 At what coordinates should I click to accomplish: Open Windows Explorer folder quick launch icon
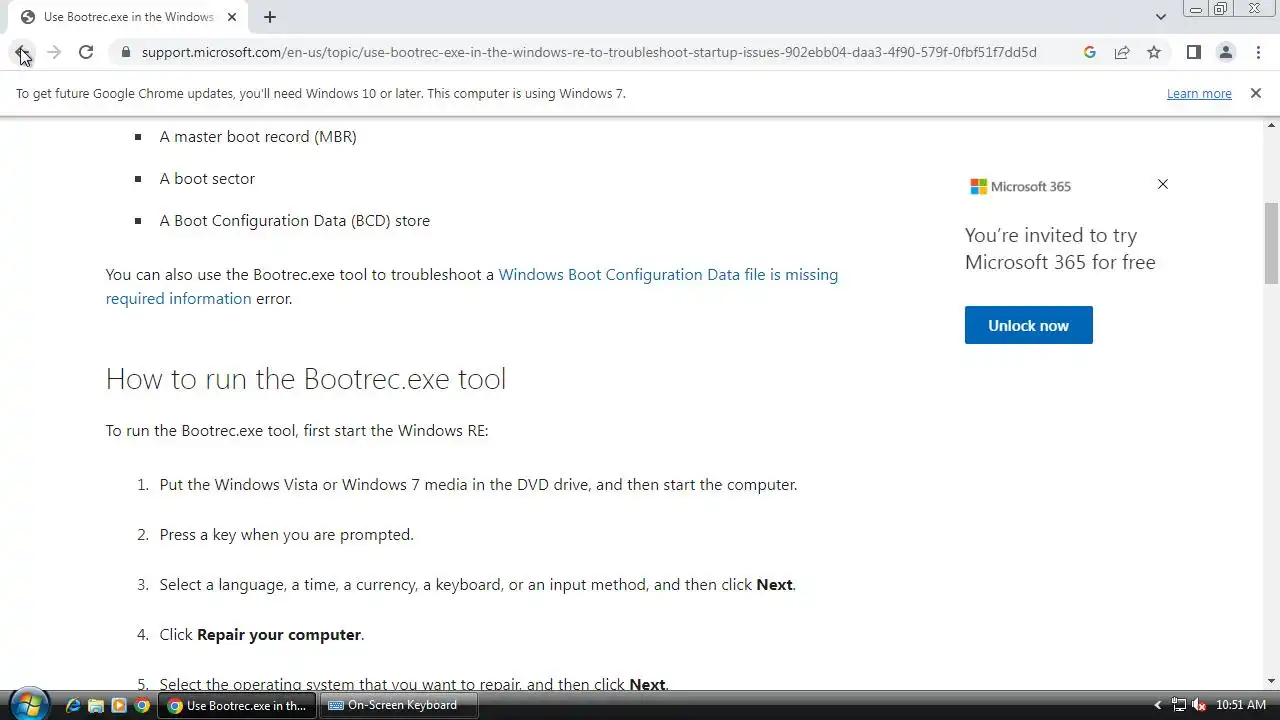point(96,705)
